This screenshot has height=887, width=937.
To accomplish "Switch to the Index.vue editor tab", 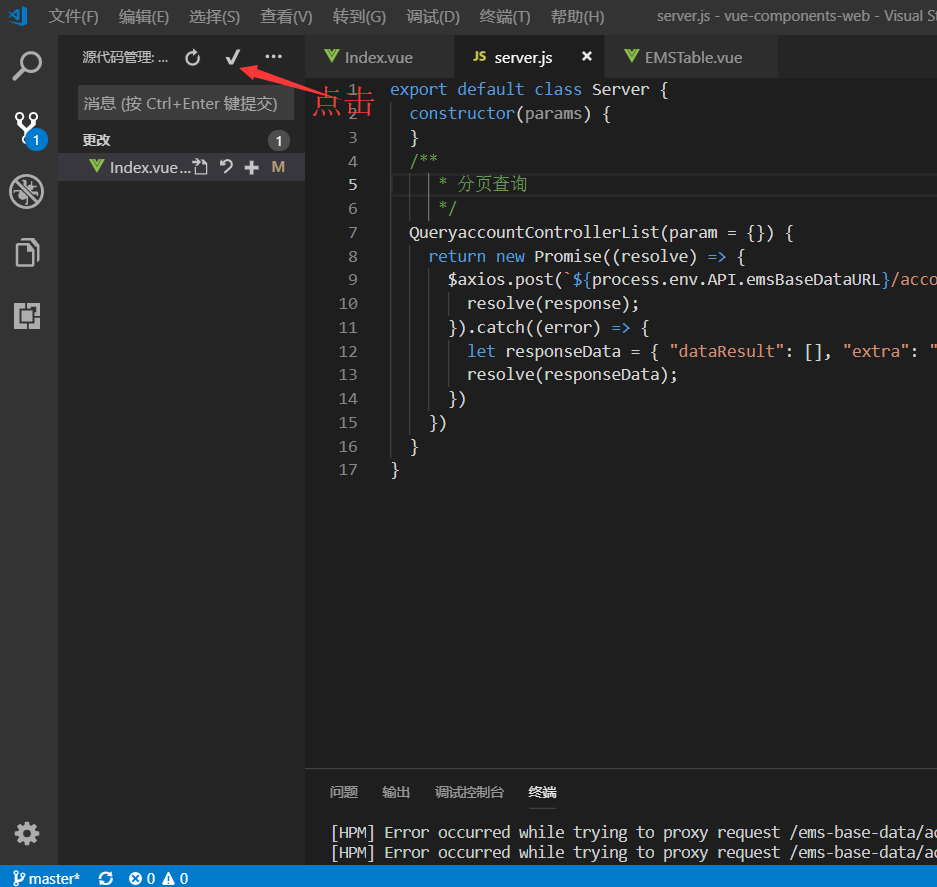I will pos(379,57).
